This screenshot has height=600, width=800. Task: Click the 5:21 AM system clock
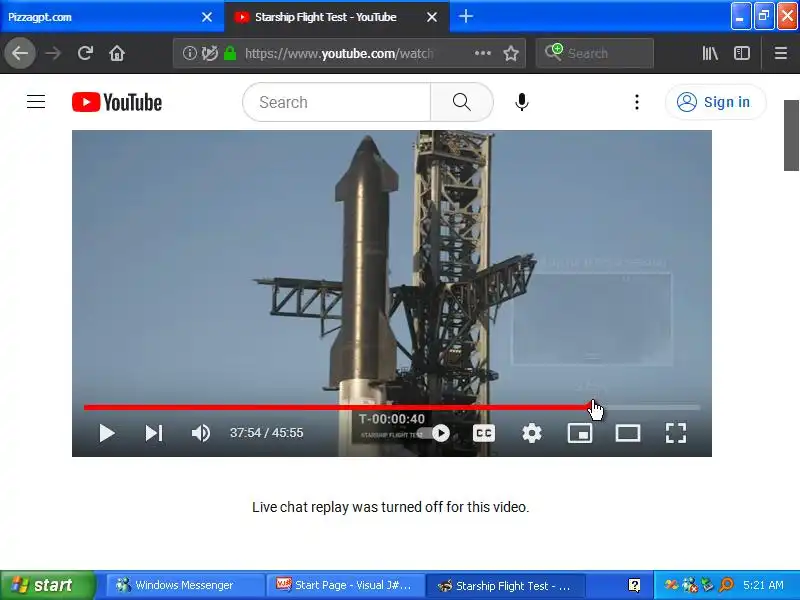pyautogui.click(x=763, y=585)
